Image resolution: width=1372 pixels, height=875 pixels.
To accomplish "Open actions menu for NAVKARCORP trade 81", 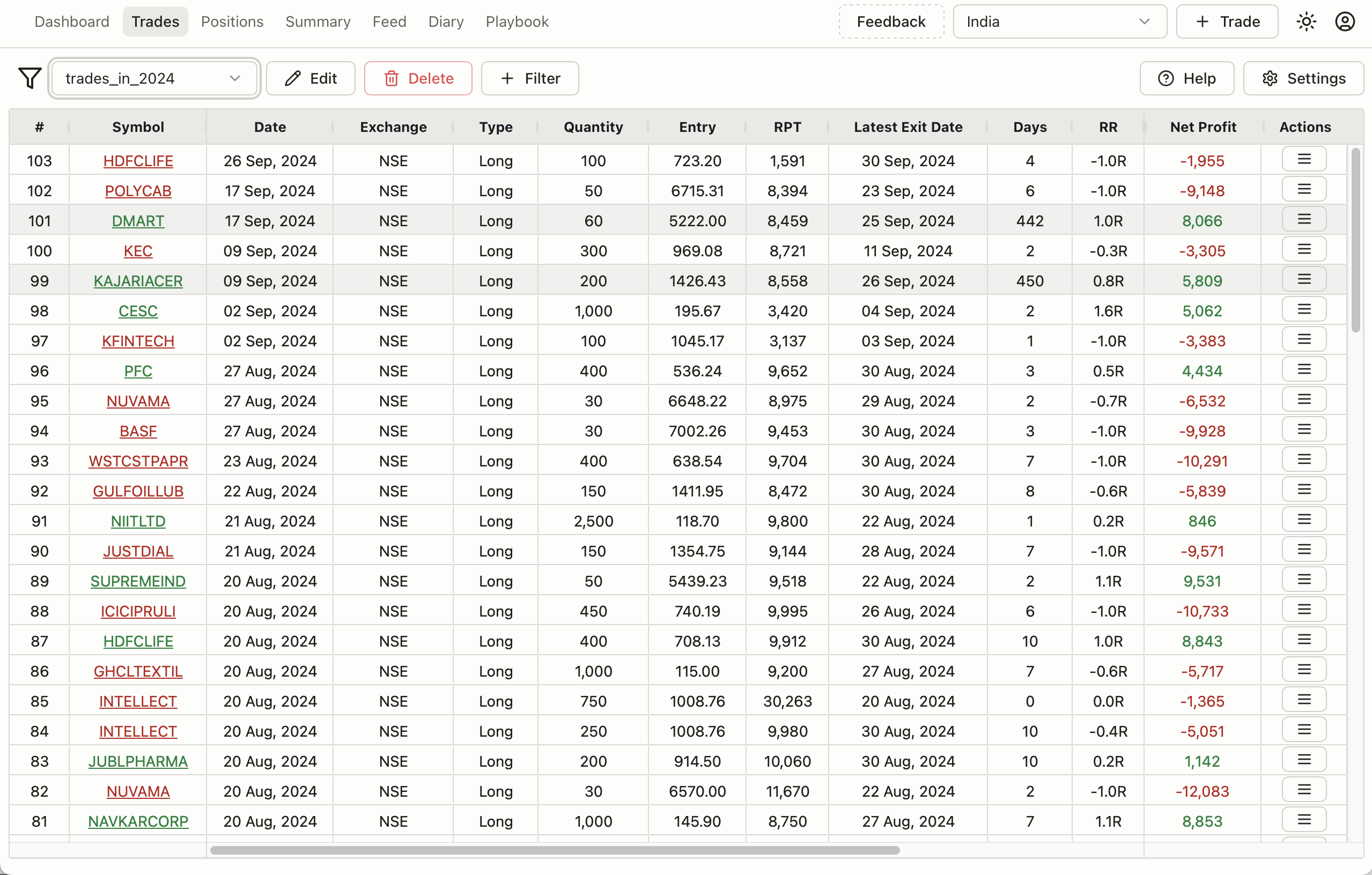I will pyautogui.click(x=1304, y=820).
